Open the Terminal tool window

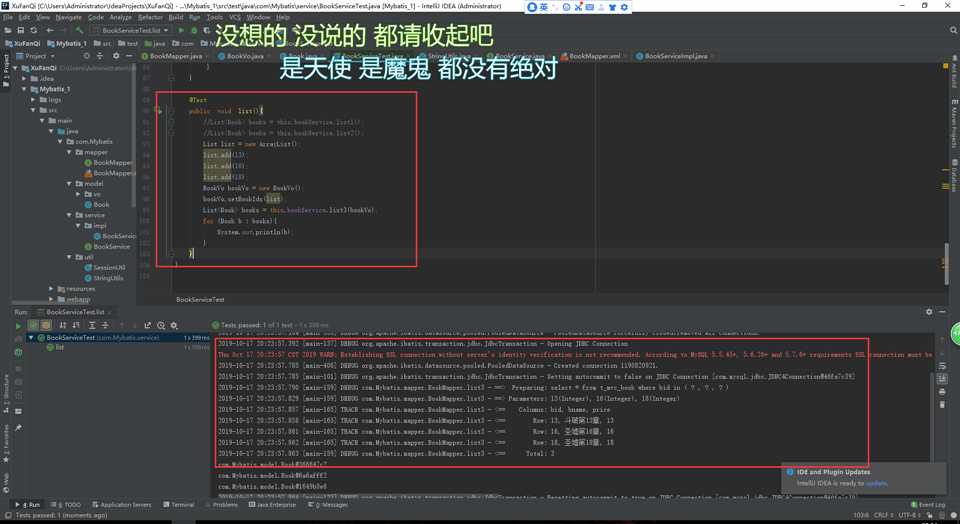coord(179,505)
